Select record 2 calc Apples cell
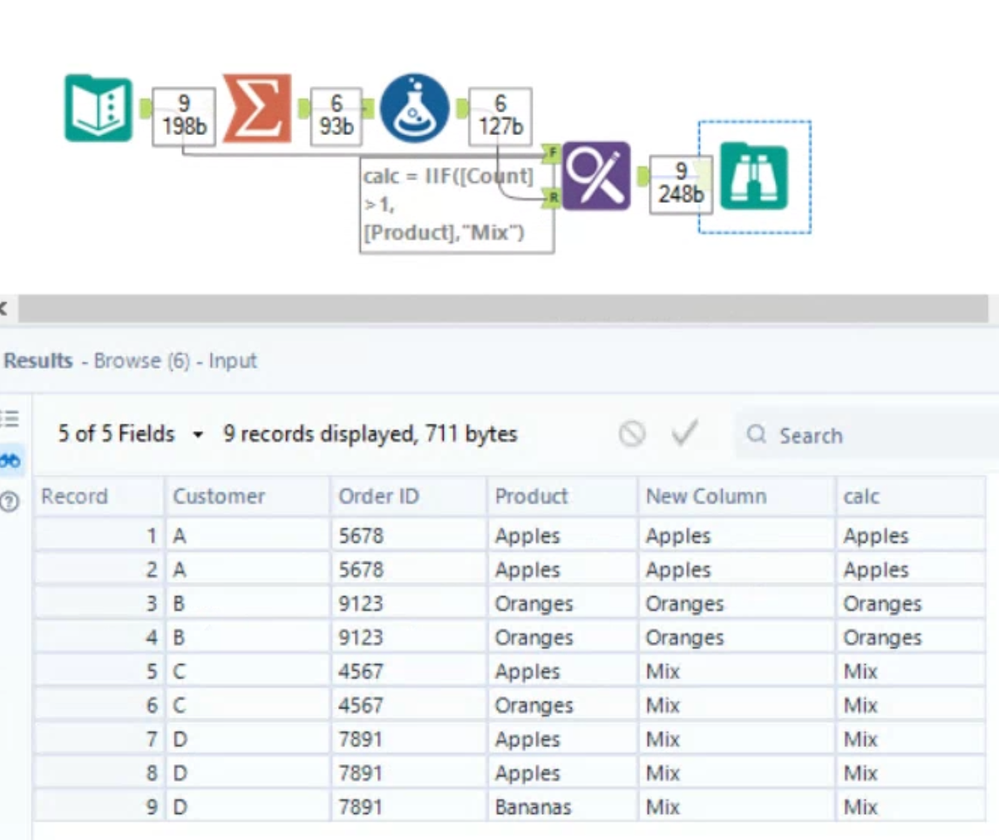The height and width of the screenshot is (840, 999). [911, 569]
